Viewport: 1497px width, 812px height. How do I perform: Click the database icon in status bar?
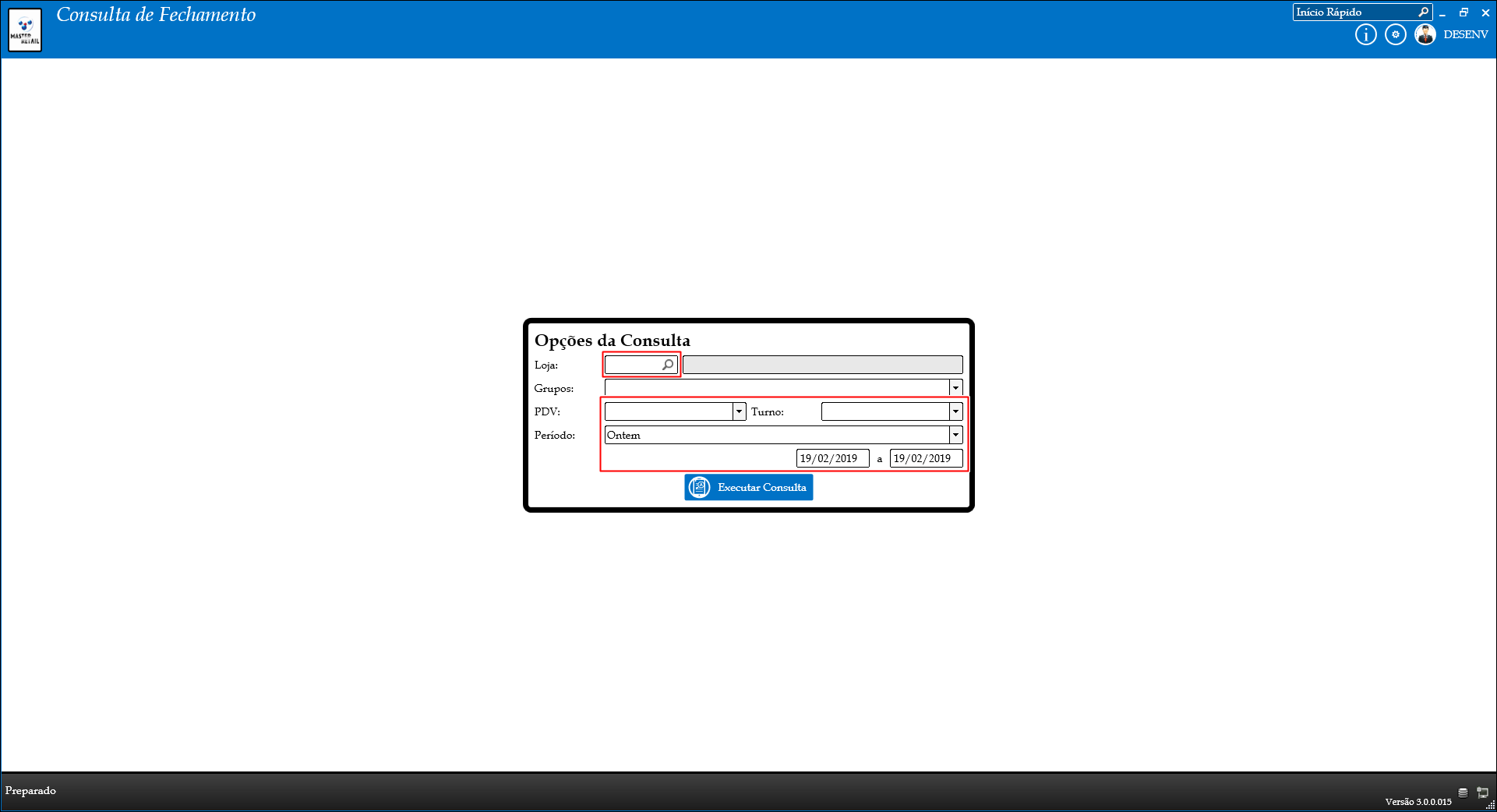click(x=1463, y=793)
